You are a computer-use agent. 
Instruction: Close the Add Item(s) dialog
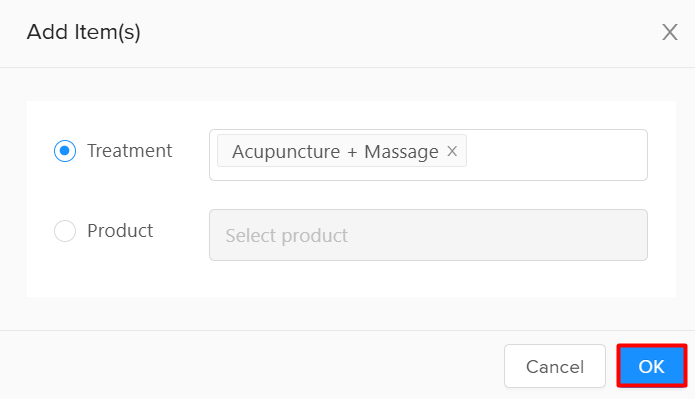[x=670, y=32]
